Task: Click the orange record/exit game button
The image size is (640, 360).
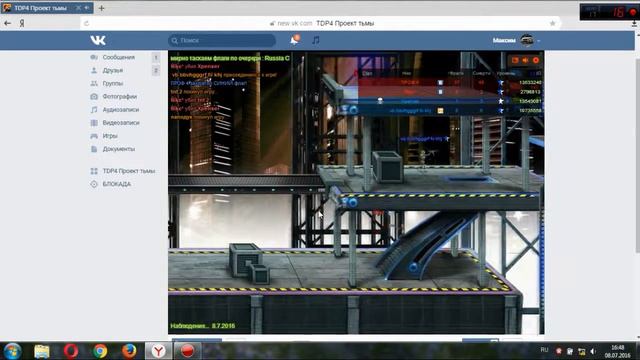Action: (536, 60)
